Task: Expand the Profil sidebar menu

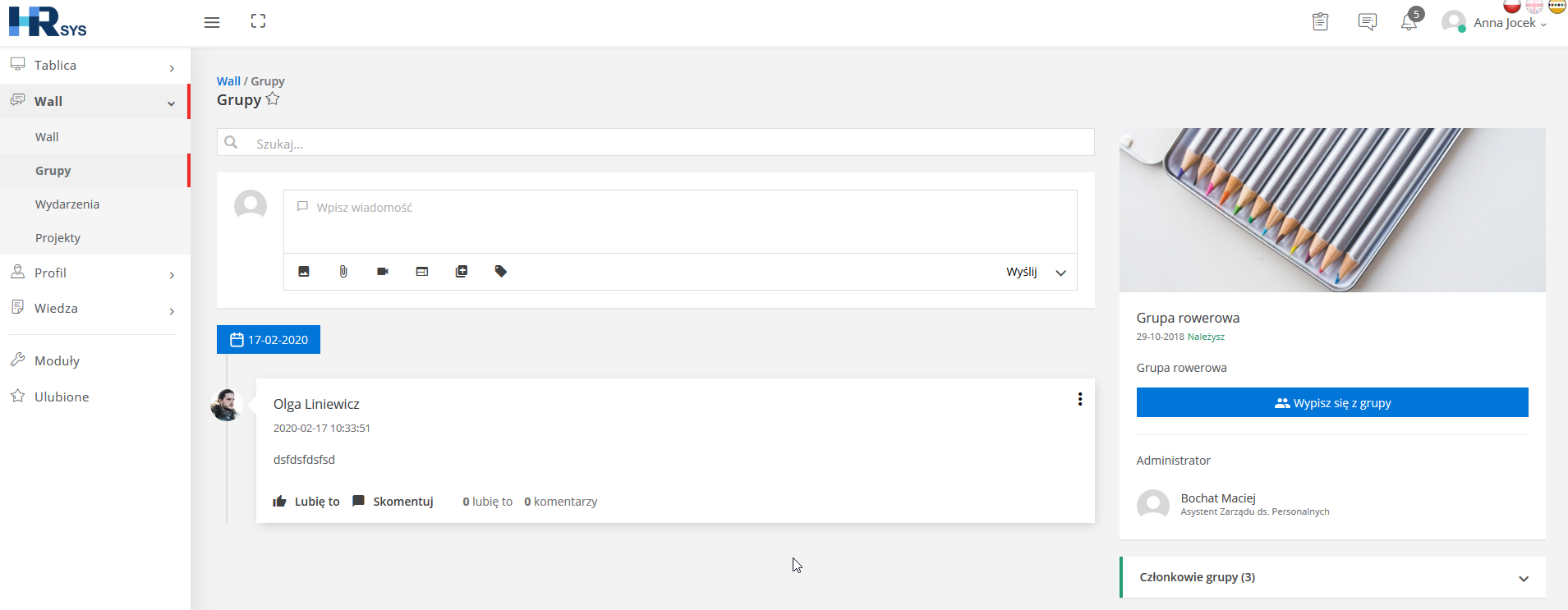Action: tap(95, 273)
